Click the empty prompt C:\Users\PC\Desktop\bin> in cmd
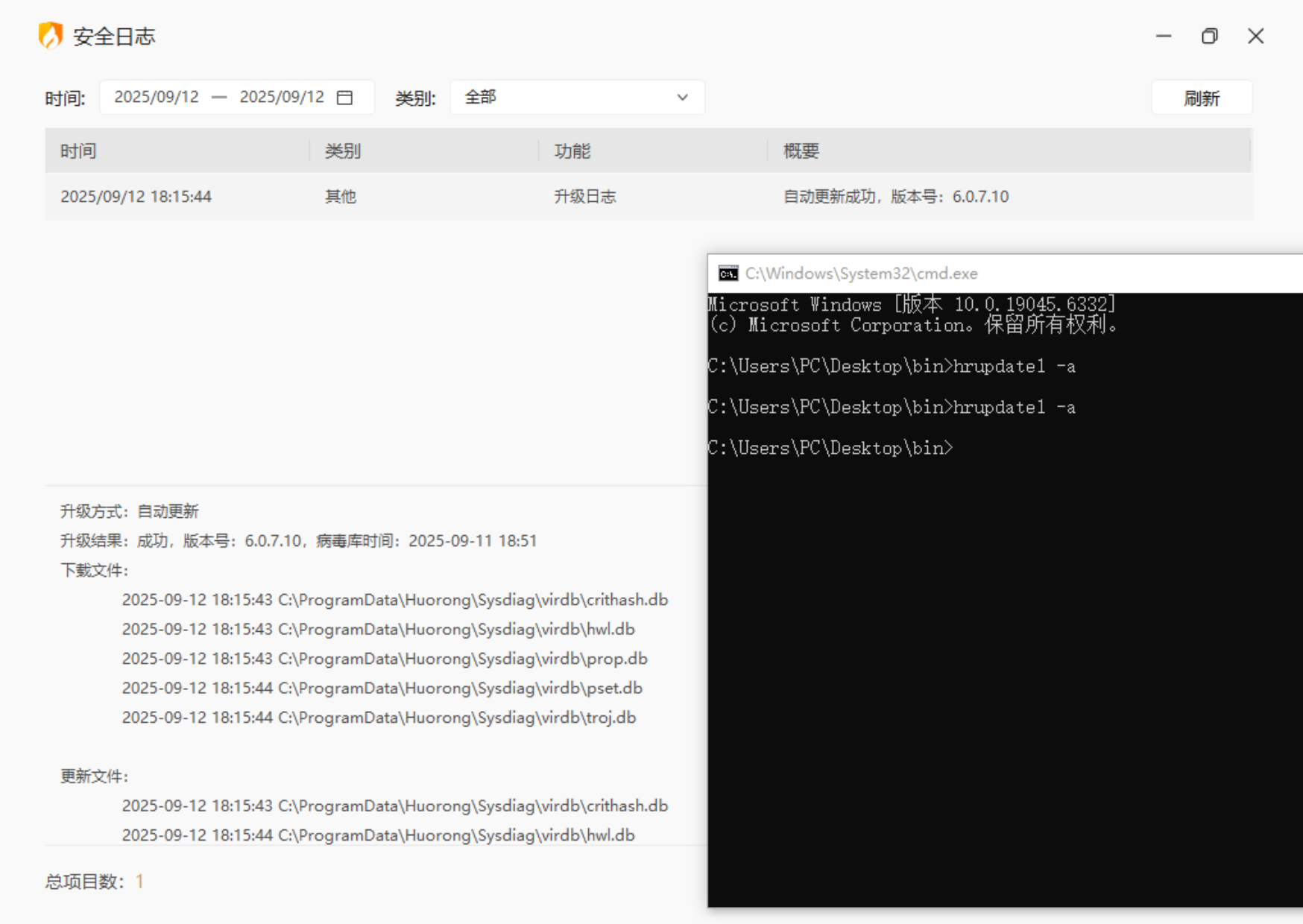Image resolution: width=1303 pixels, height=924 pixels. [830, 448]
